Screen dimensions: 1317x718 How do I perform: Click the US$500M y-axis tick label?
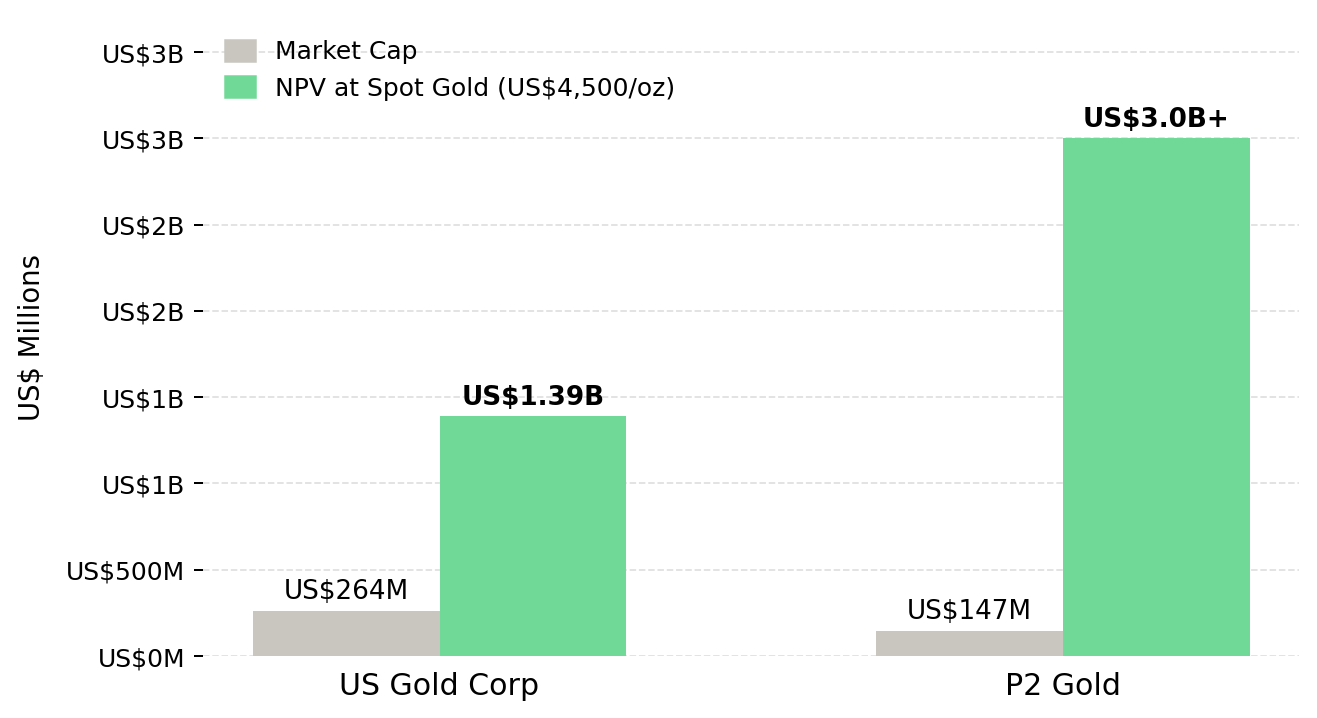click(x=125, y=571)
